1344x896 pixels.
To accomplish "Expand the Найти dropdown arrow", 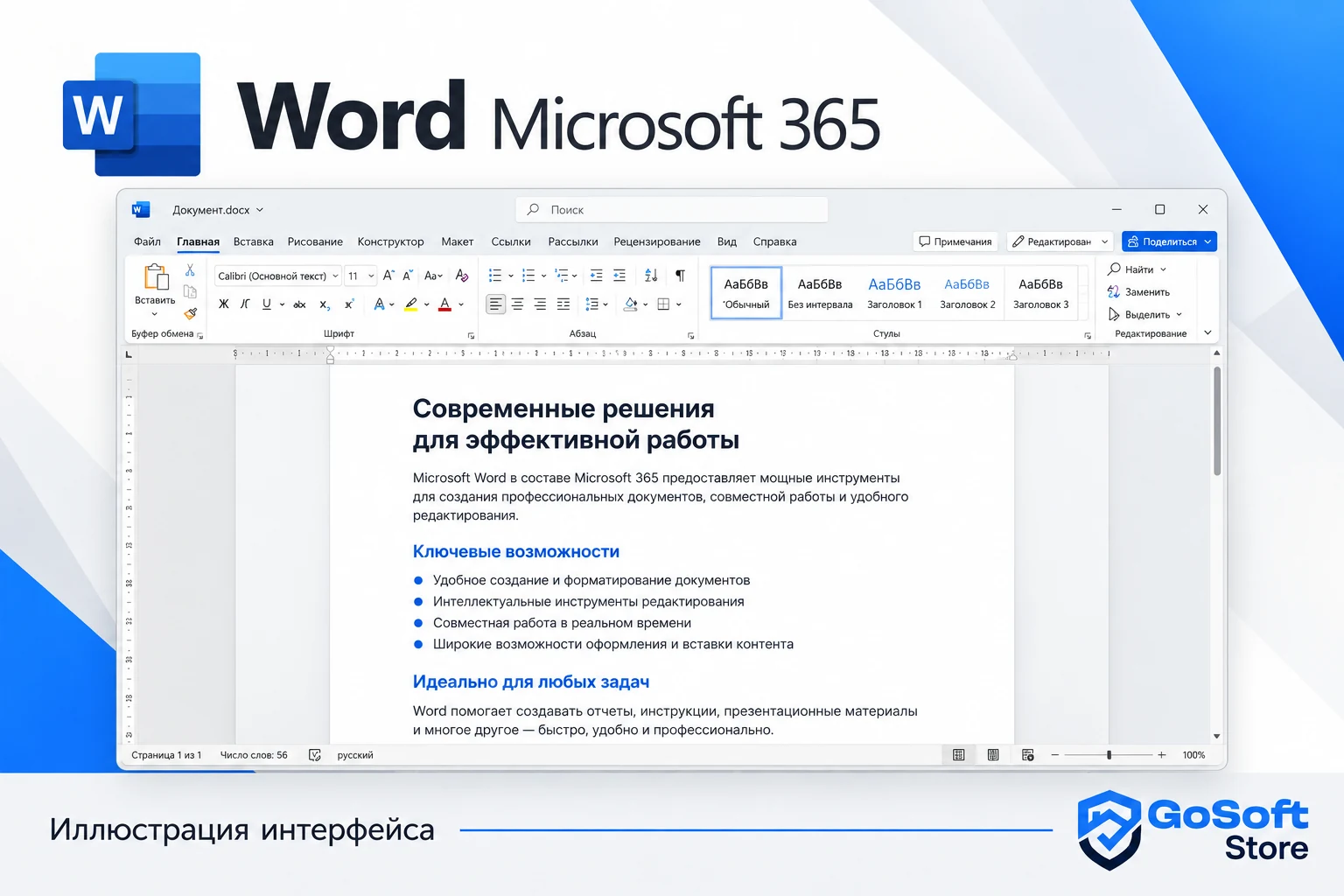I will (1163, 269).
